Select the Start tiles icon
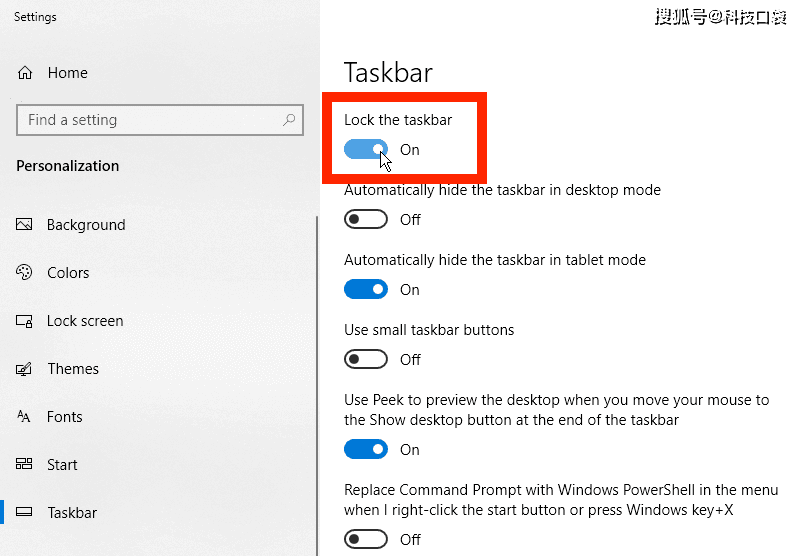 coord(24,464)
